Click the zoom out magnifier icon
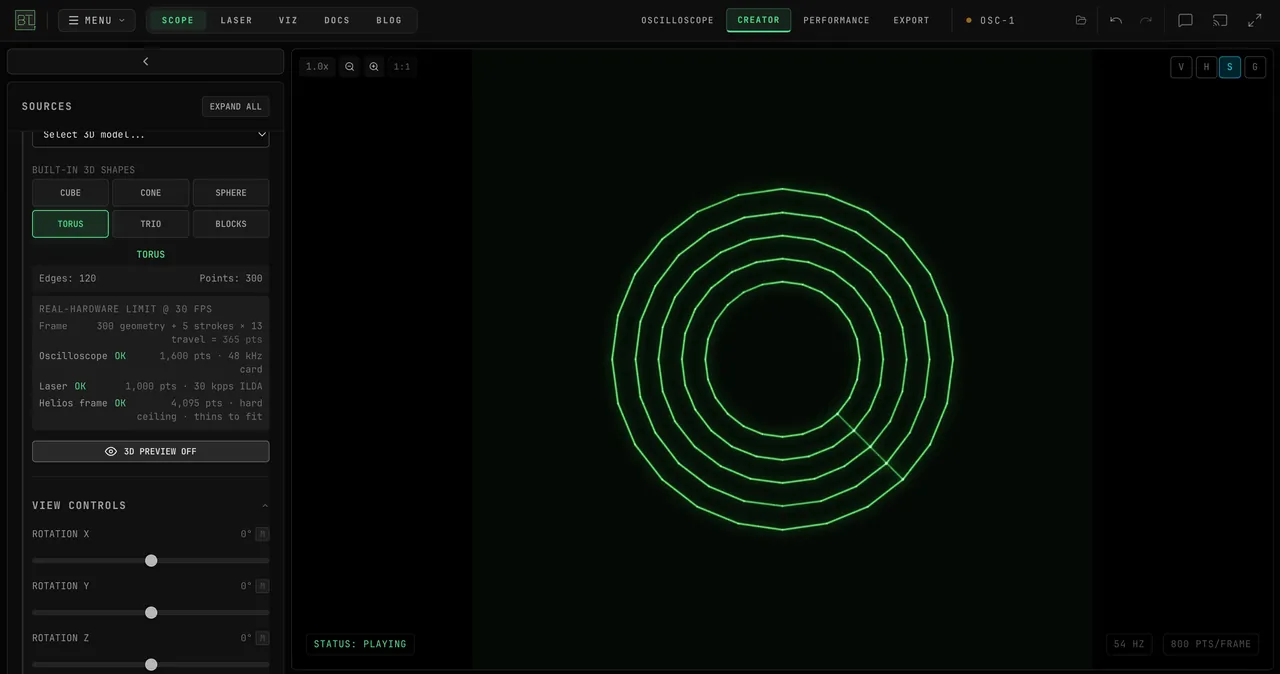 [x=350, y=67]
